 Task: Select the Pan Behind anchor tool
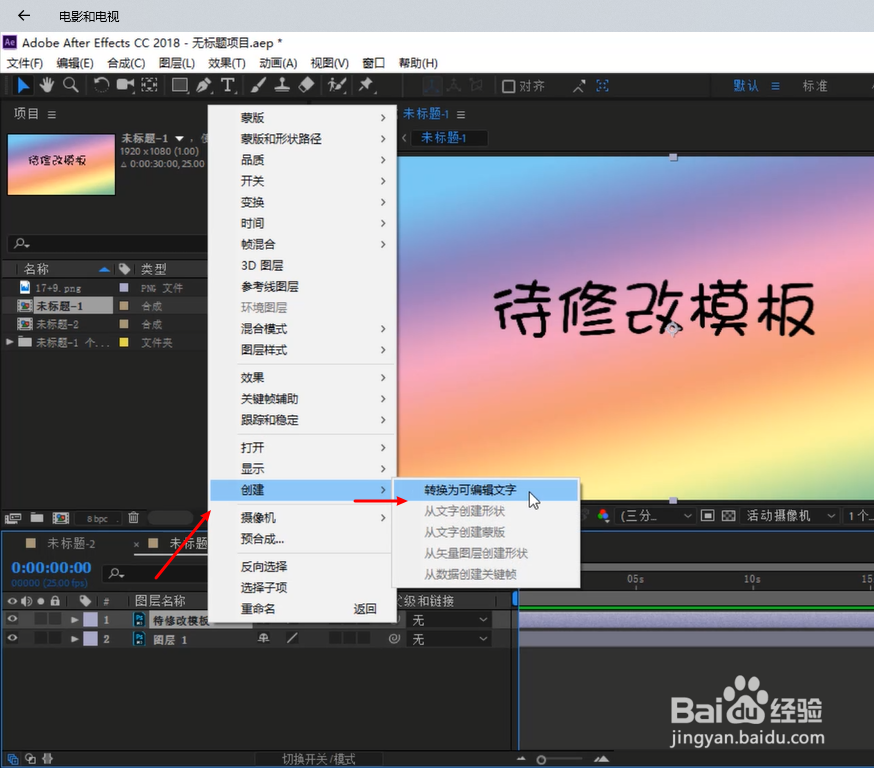[x=149, y=85]
